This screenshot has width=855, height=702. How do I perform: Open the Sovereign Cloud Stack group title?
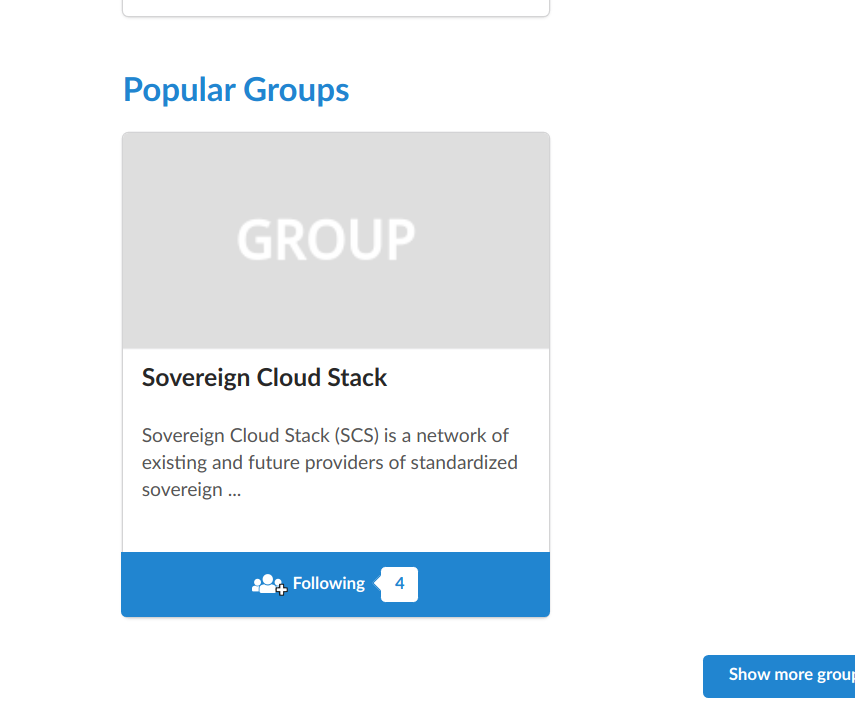[x=264, y=377]
